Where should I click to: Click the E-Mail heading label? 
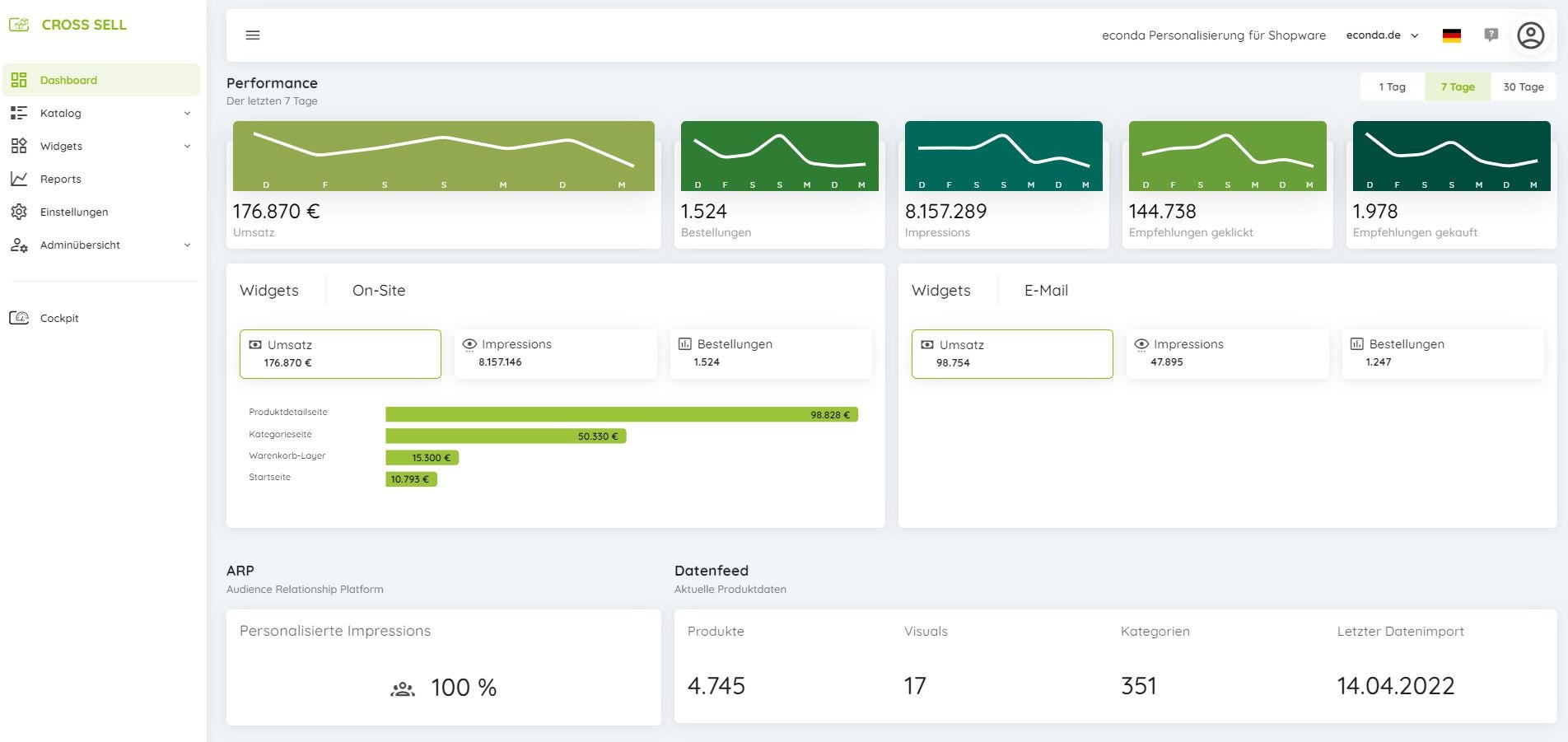1046,290
